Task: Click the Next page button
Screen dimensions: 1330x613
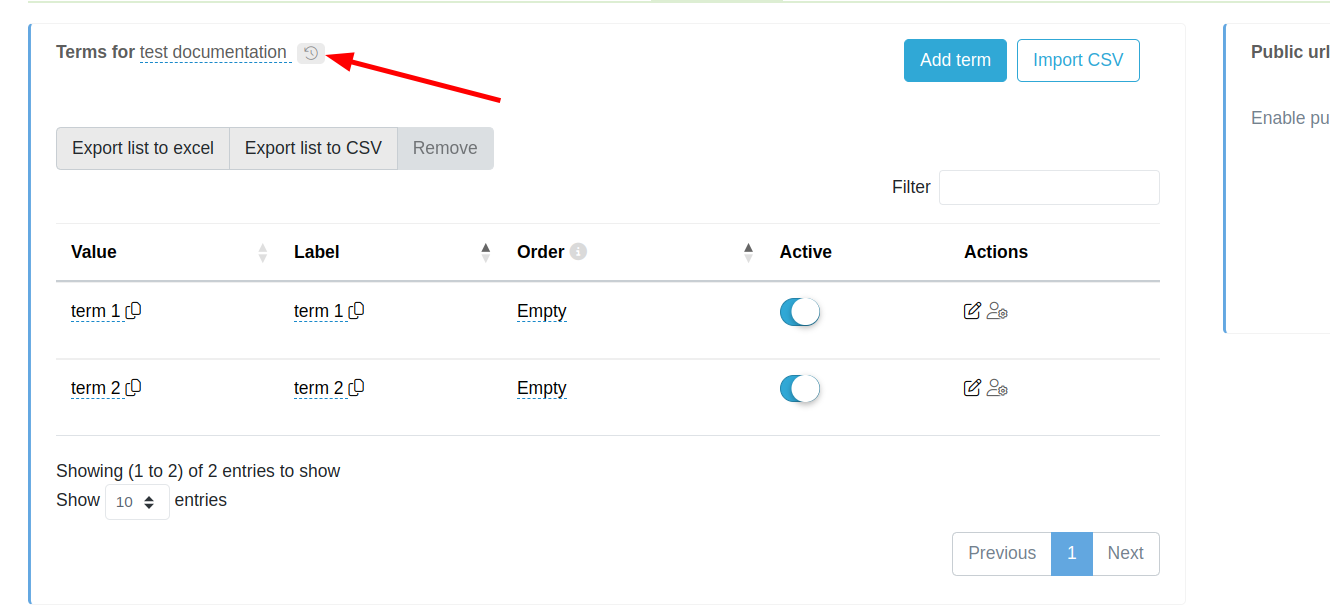Action: [x=1126, y=554]
